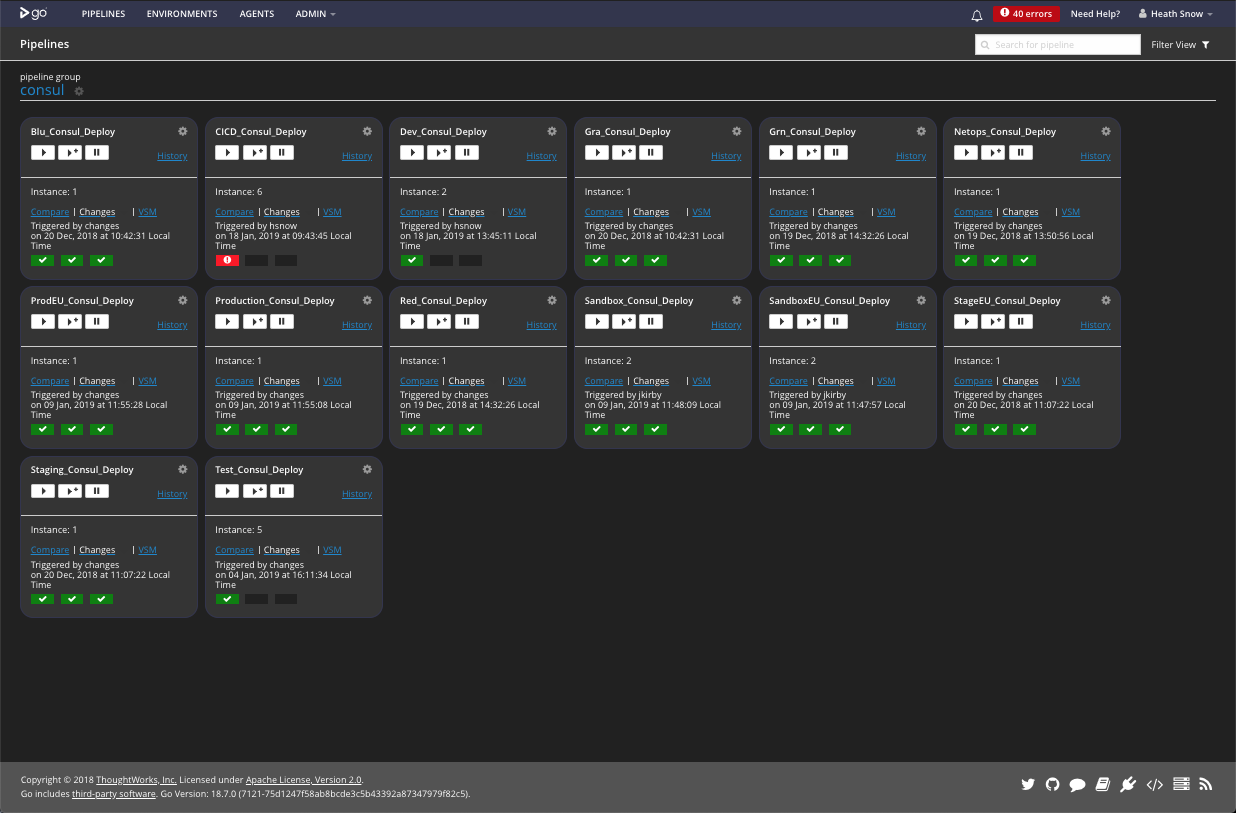Screen dimensions: 1236x813
Task: Expand the Admin dropdown menu
Action: pyautogui.click(x=315, y=14)
